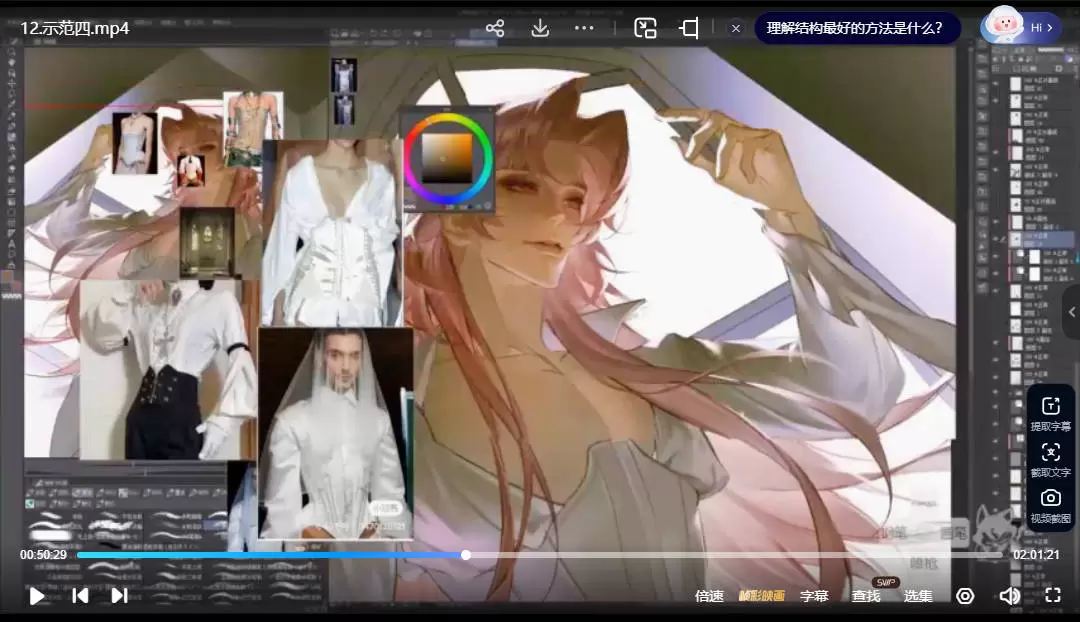Click the video progress bar handle
The height and width of the screenshot is (622, 1080).
(466, 555)
